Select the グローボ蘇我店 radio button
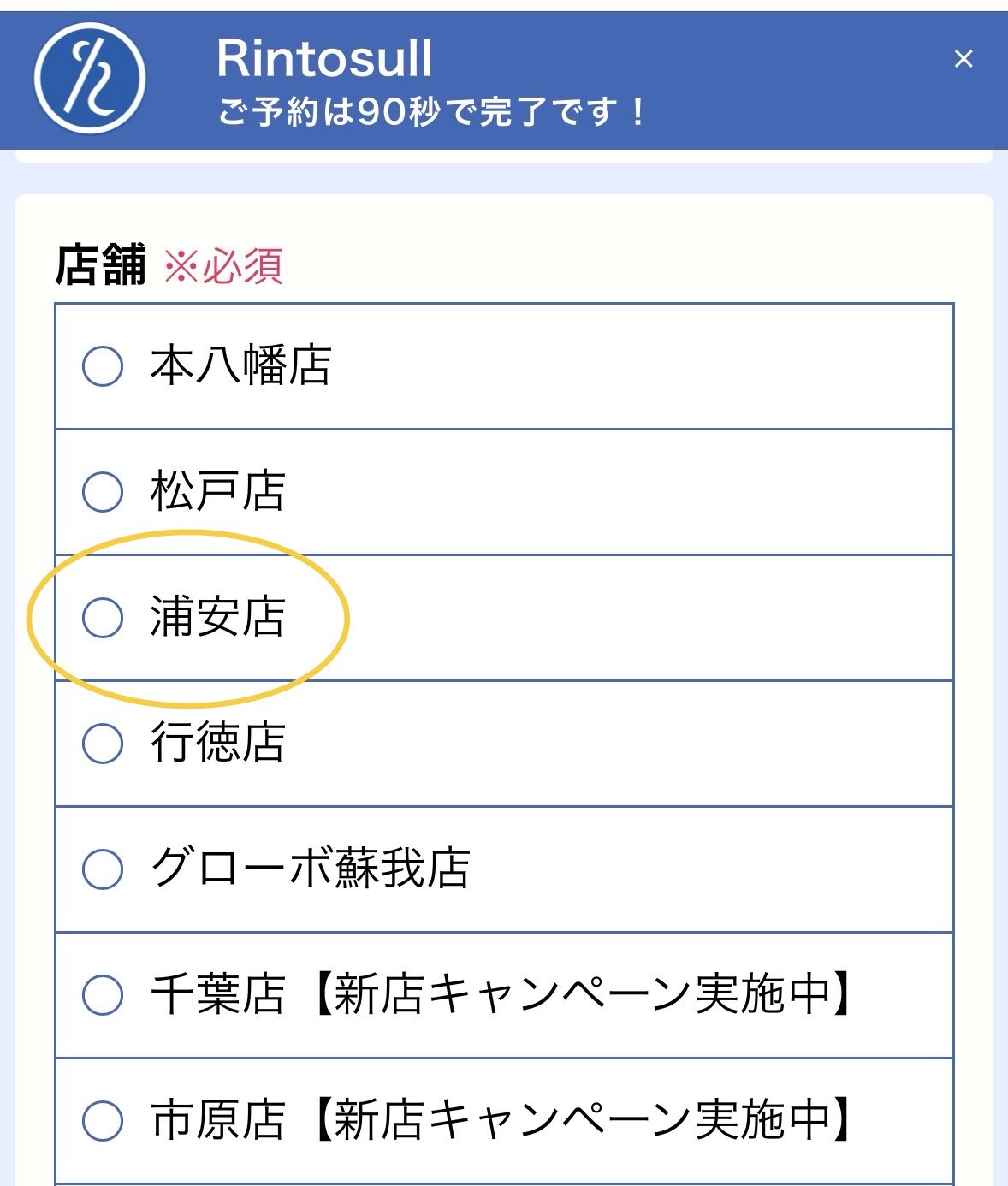Viewport: 1008px width, 1186px height. pos(103,869)
